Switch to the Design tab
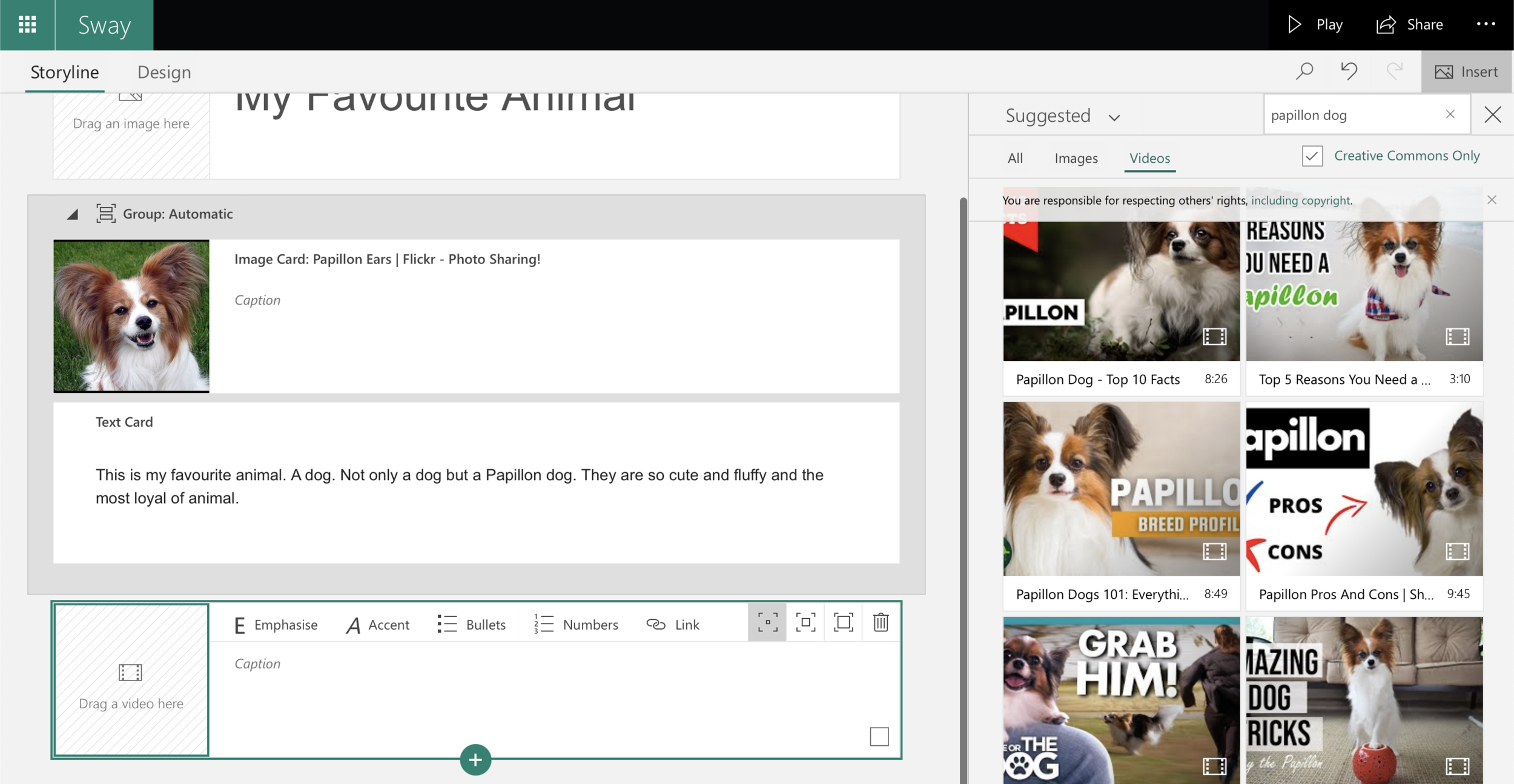The width and height of the screenshot is (1514, 784). [164, 72]
